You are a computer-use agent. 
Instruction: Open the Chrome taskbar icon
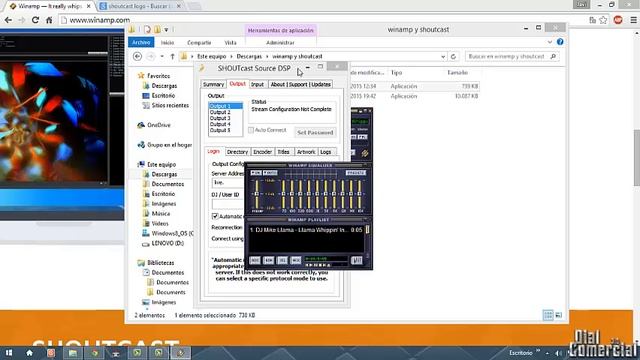pyautogui.click(x=94, y=353)
